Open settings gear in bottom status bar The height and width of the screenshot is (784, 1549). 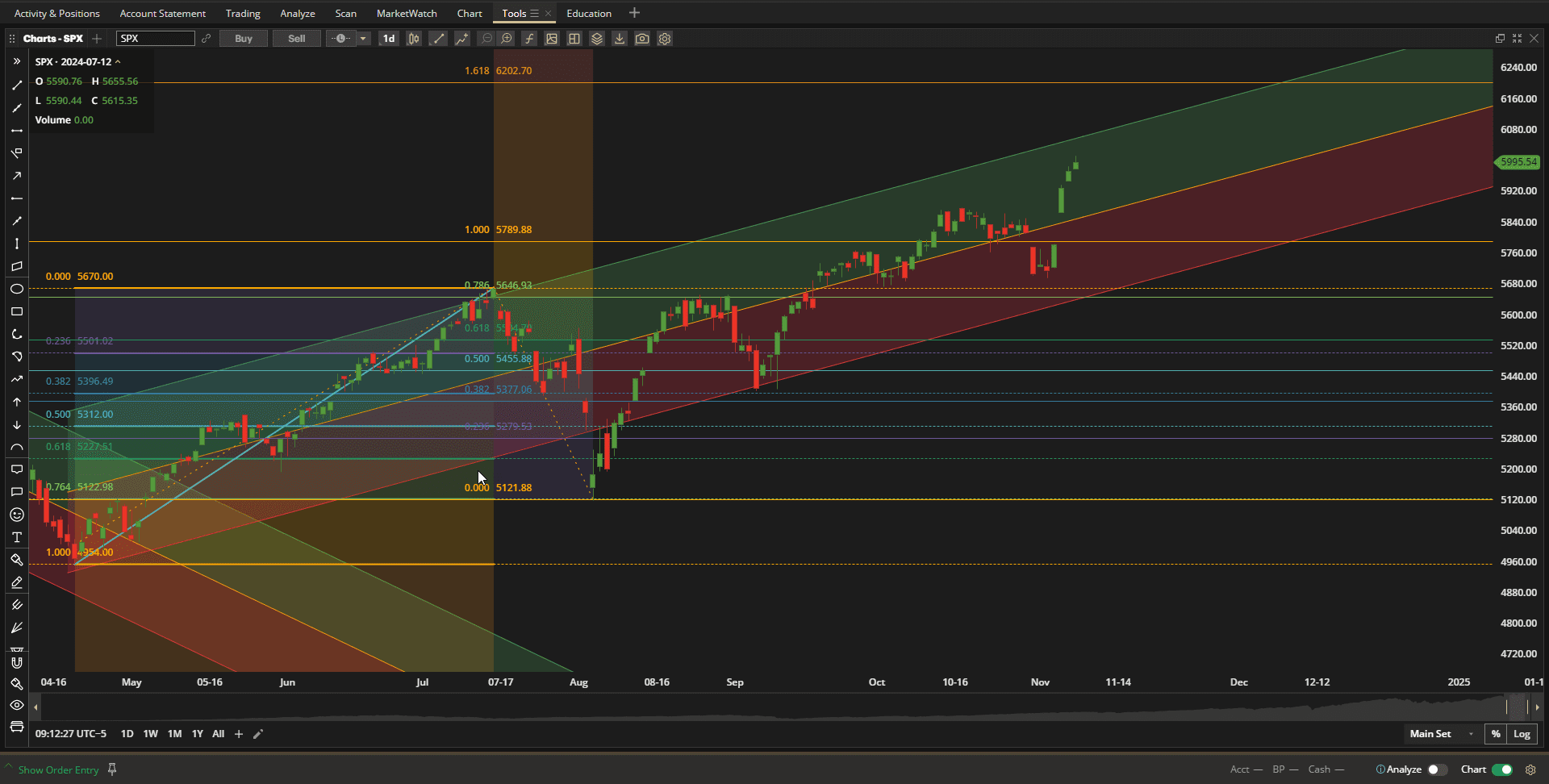[x=1530, y=769]
